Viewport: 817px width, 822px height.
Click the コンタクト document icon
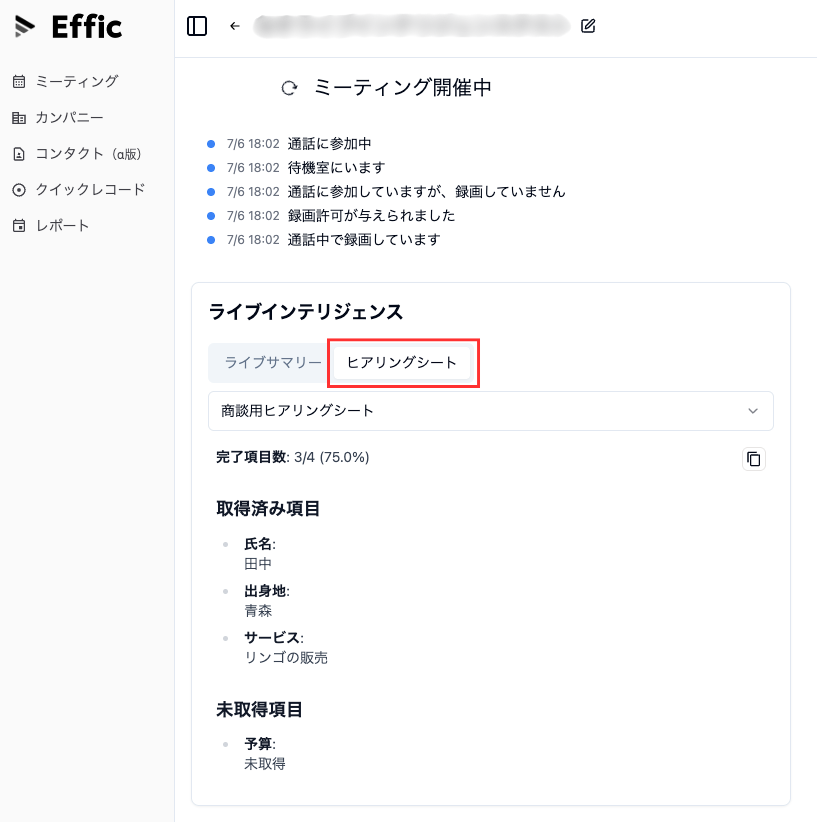[x=19, y=154]
